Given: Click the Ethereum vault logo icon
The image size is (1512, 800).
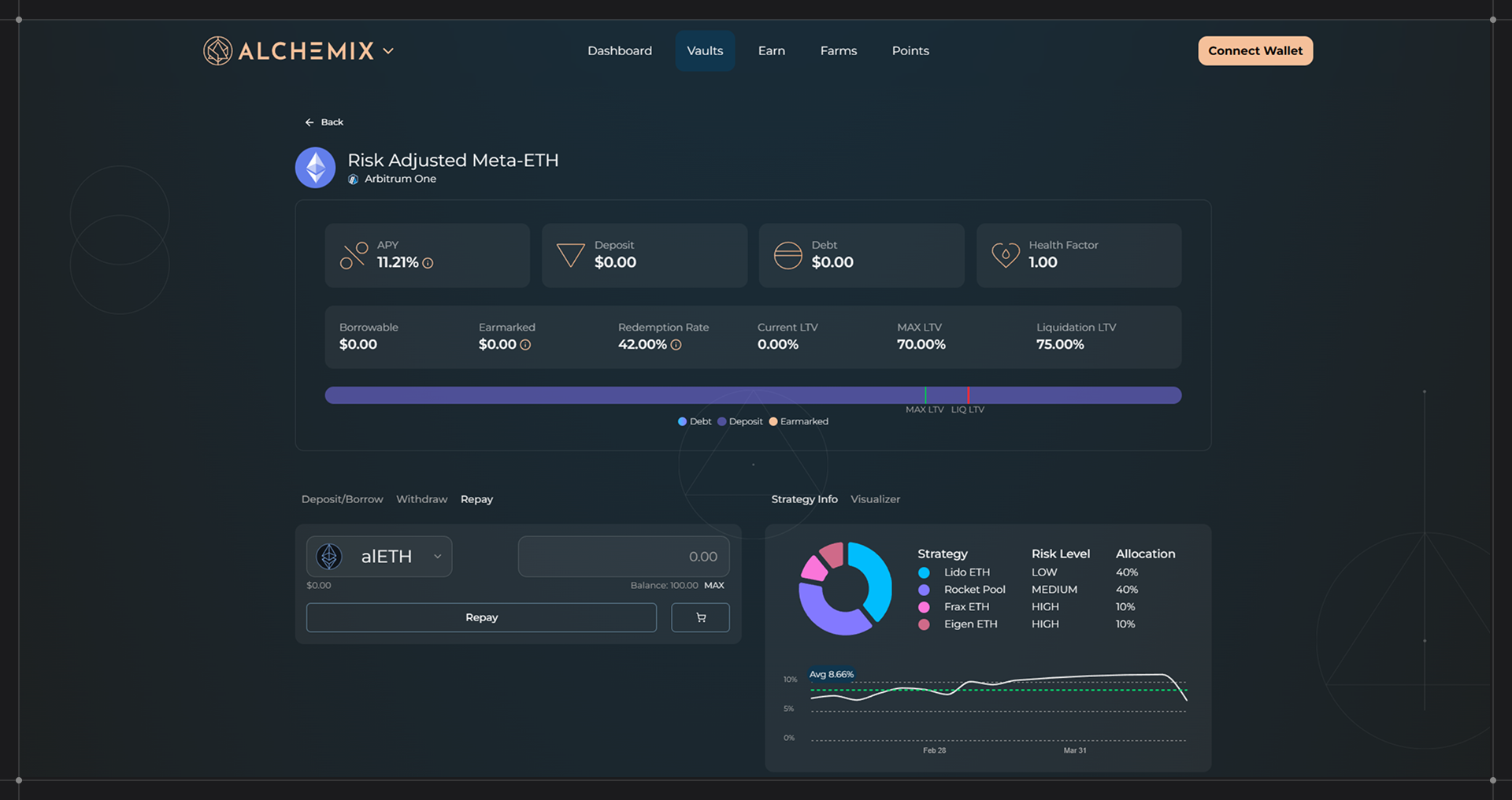Looking at the screenshot, I should click(316, 168).
